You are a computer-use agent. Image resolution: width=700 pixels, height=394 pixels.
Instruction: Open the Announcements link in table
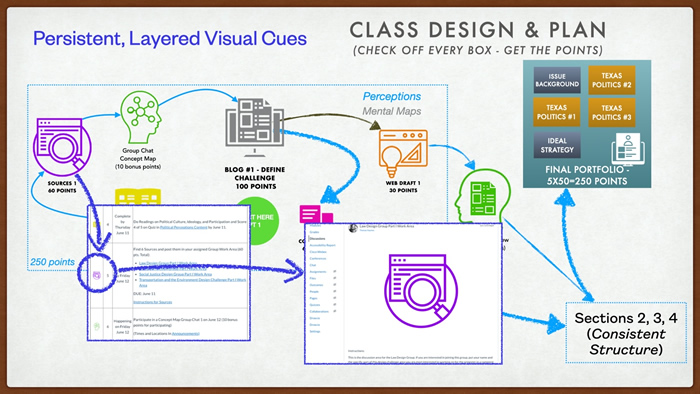click(x=186, y=333)
